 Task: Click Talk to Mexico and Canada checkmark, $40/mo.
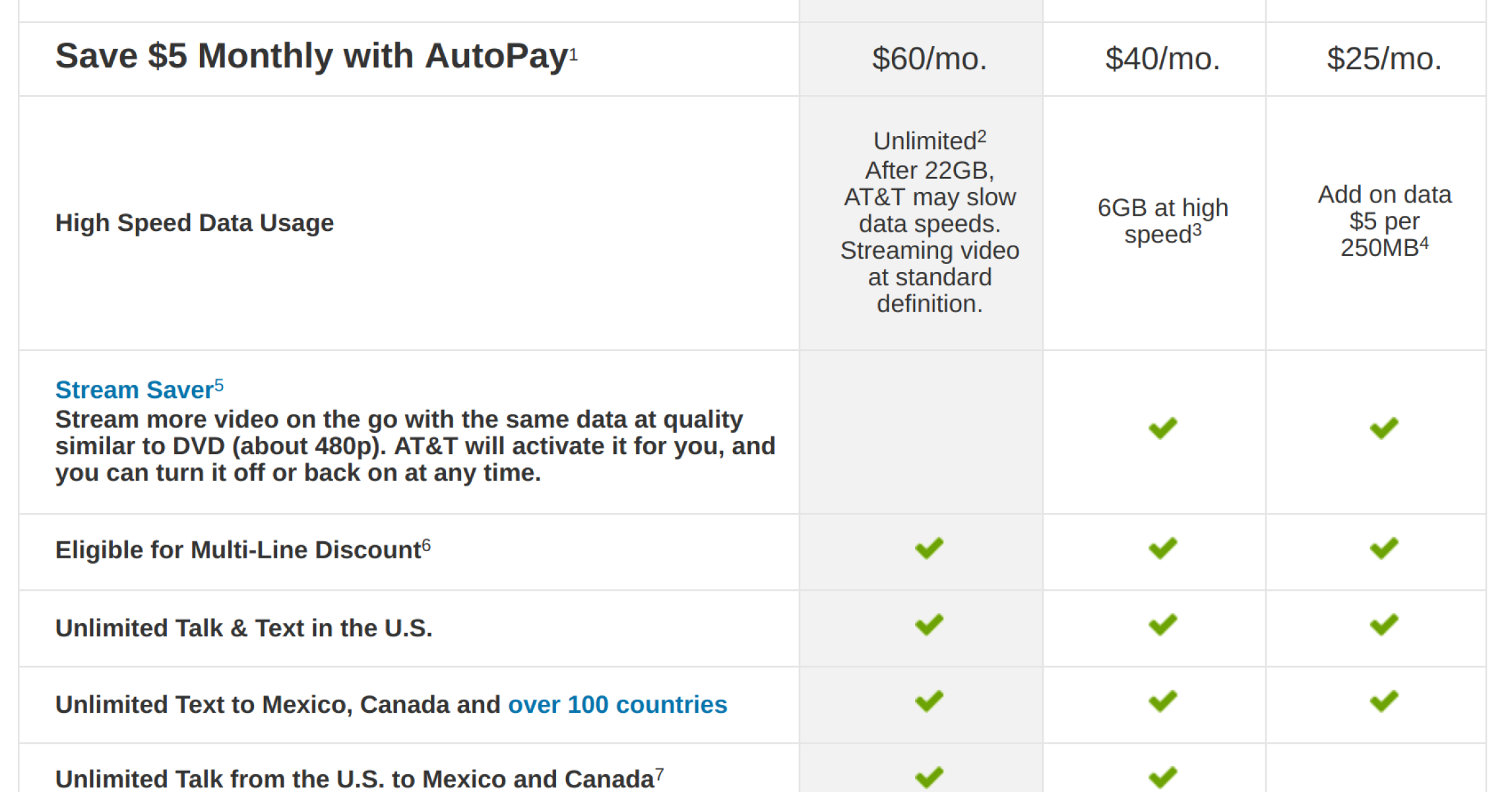[x=1162, y=777]
